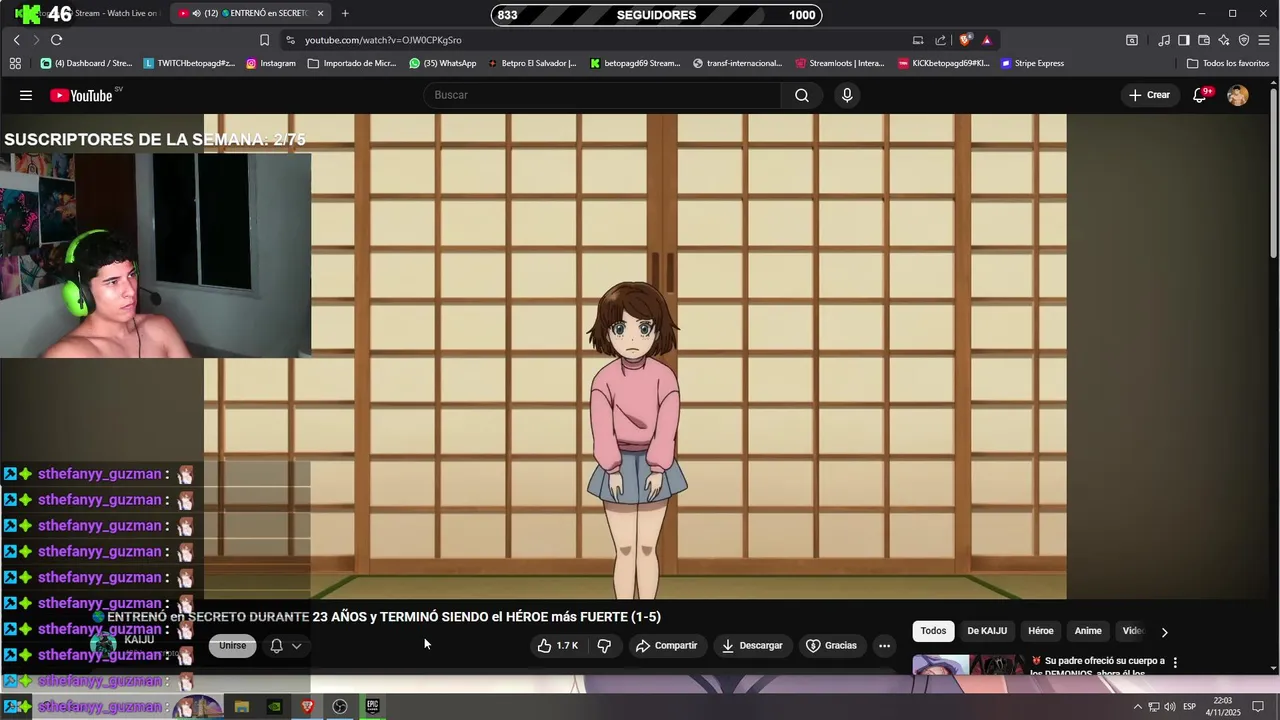
Task: Click the Gracias thanks button
Action: (831, 646)
